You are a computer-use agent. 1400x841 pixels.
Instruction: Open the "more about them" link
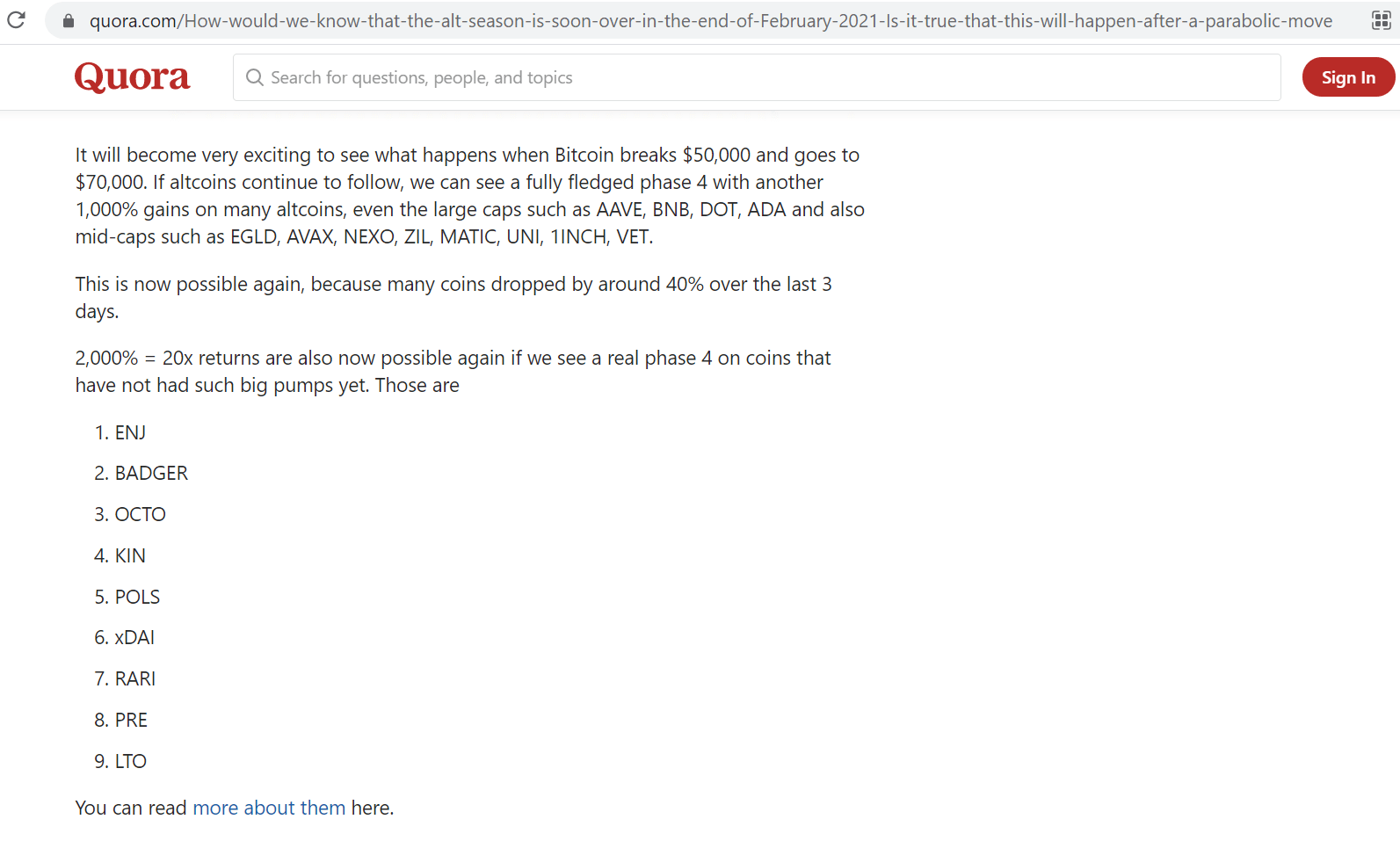(x=269, y=808)
